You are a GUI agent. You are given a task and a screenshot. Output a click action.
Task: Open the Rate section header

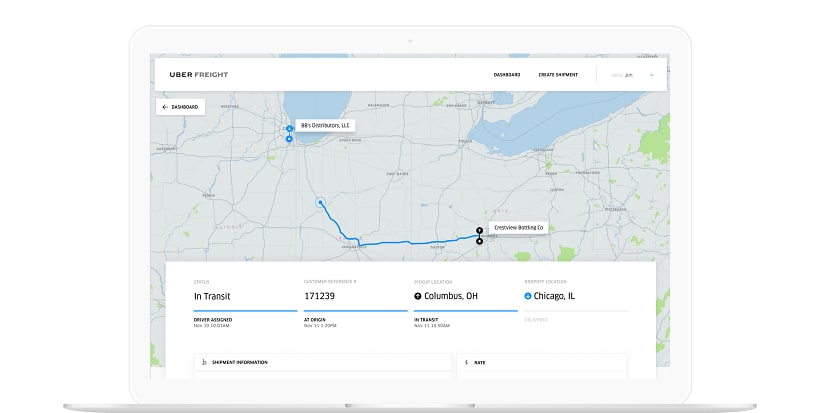pos(542,362)
